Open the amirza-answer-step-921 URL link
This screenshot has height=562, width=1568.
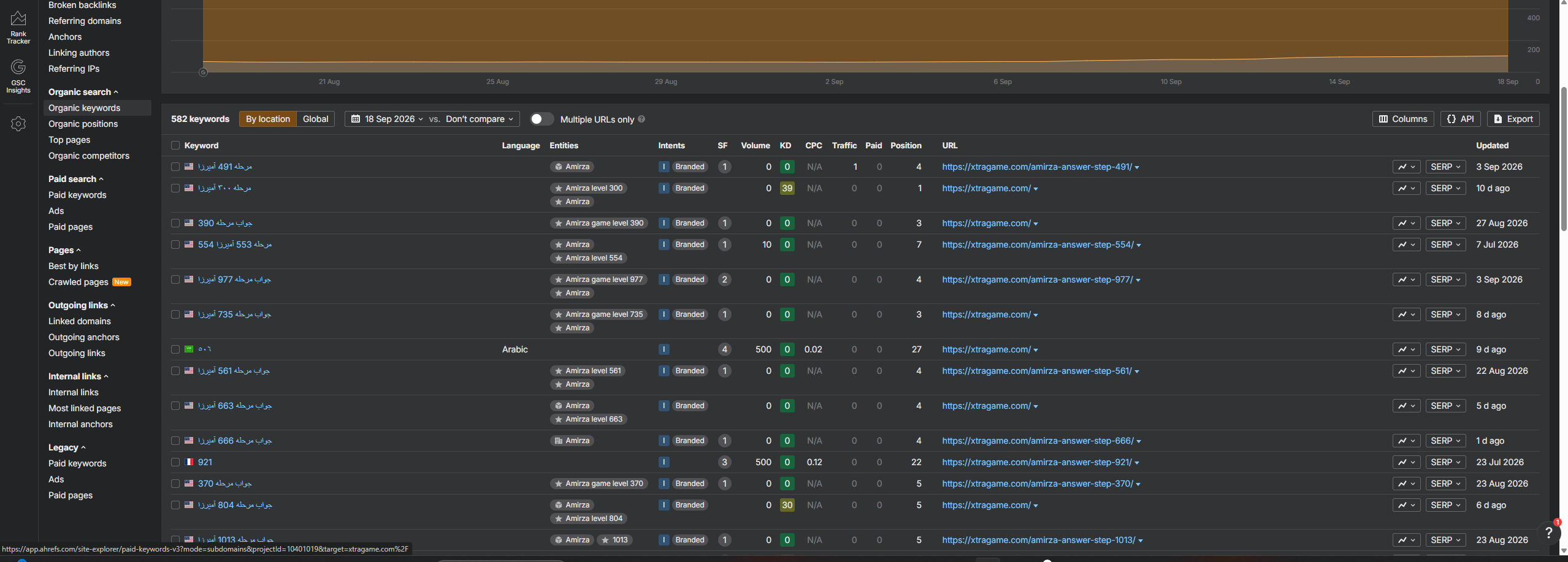[1037, 462]
